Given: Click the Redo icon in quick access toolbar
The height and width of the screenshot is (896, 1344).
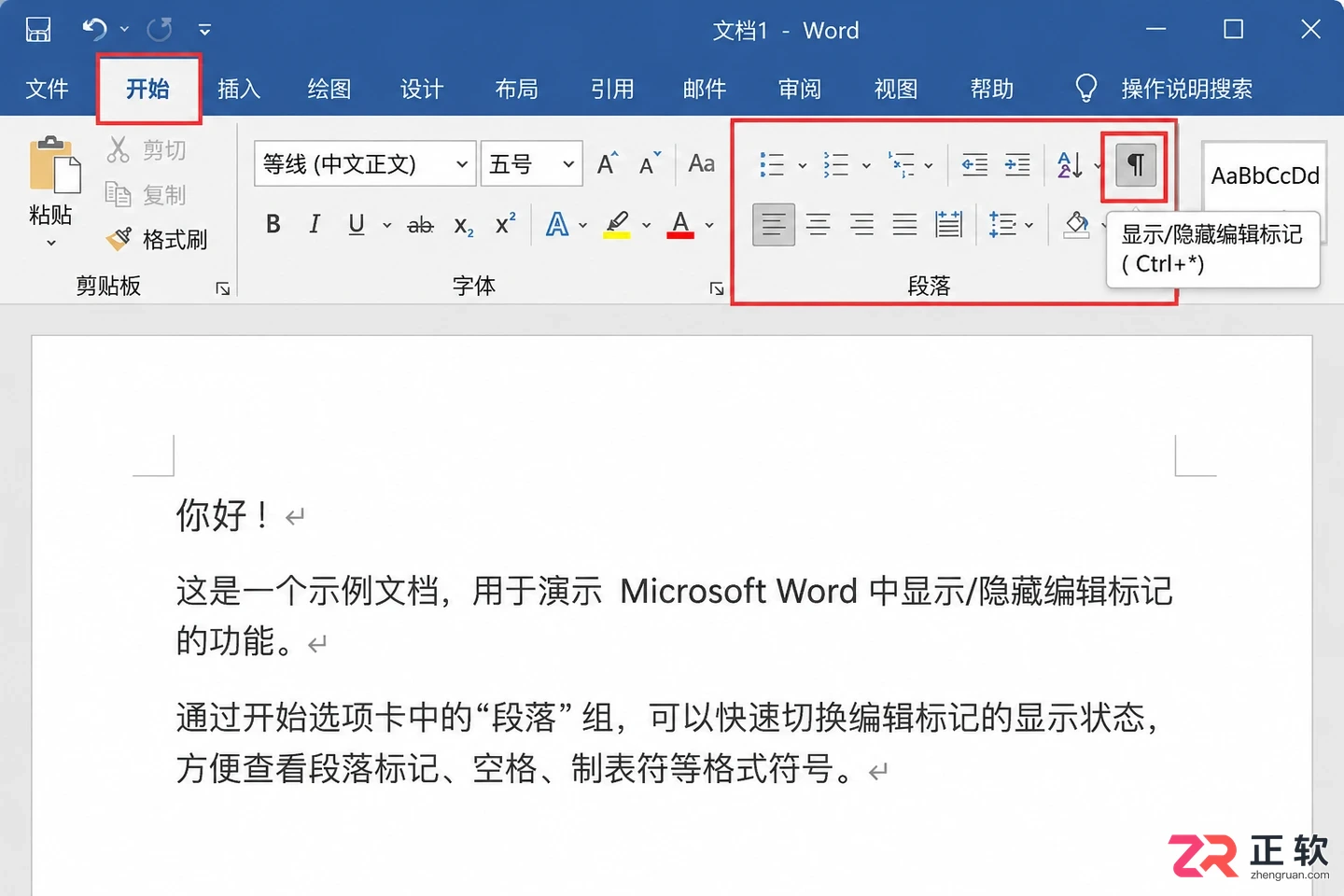Looking at the screenshot, I should 160,30.
